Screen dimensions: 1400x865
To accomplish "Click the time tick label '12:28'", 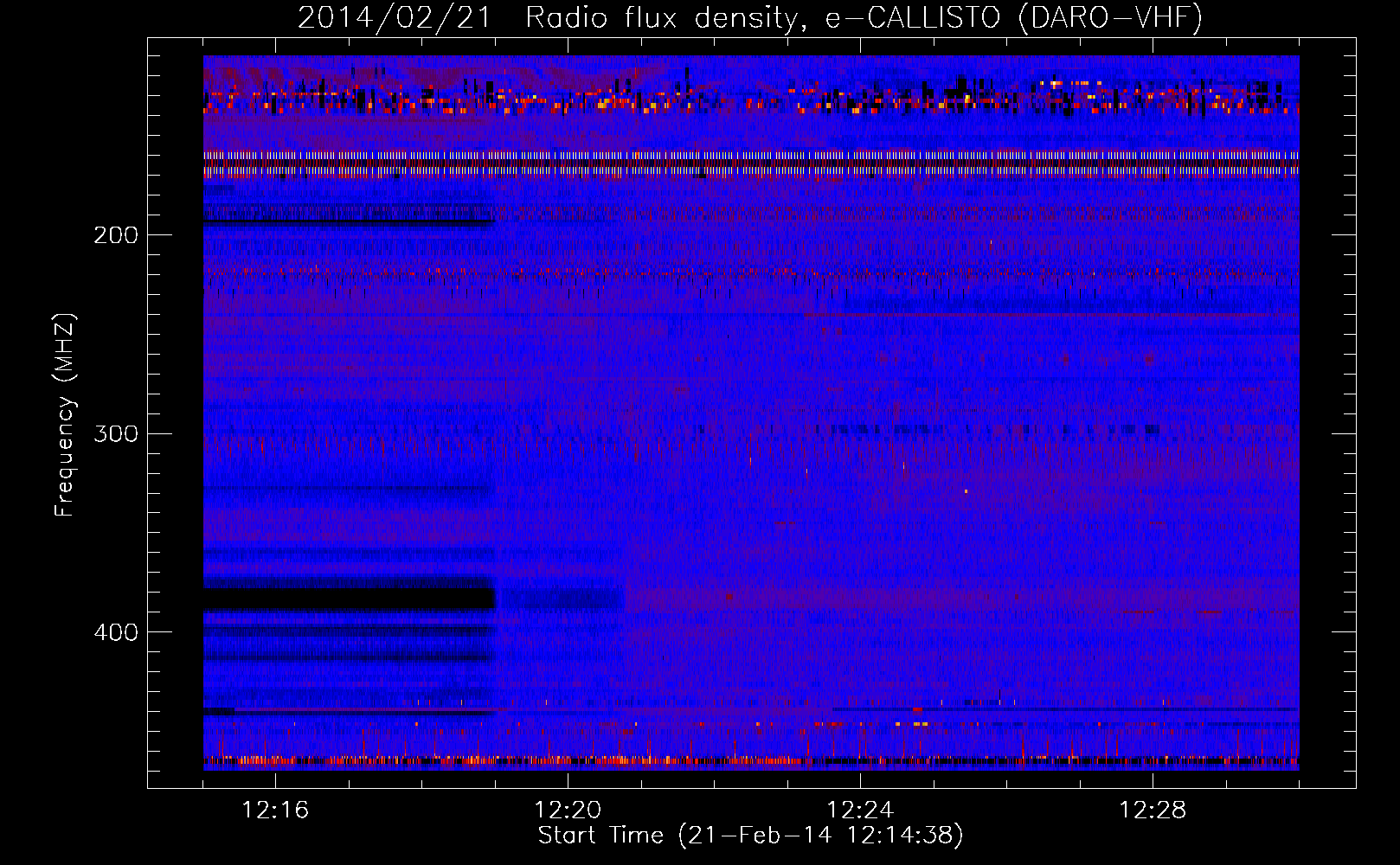I will point(1153,811).
